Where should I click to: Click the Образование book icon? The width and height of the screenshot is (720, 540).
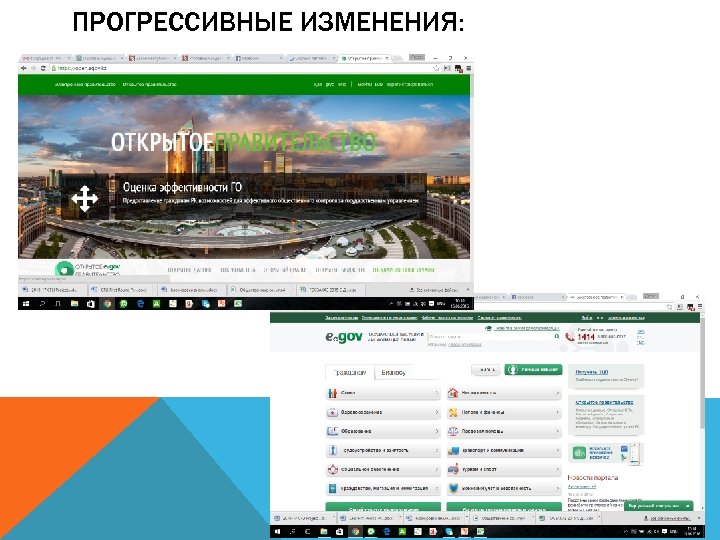coord(332,431)
